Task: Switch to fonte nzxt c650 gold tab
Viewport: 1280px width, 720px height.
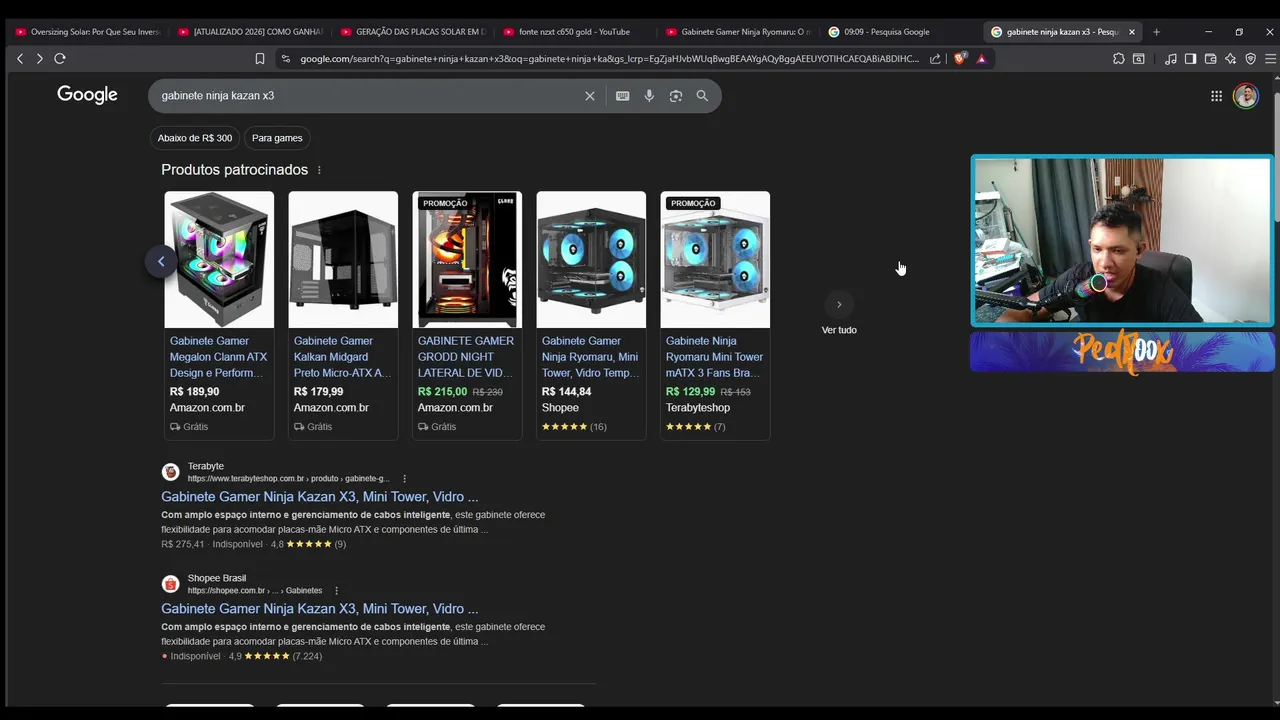Action: pyautogui.click(x=575, y=32)
